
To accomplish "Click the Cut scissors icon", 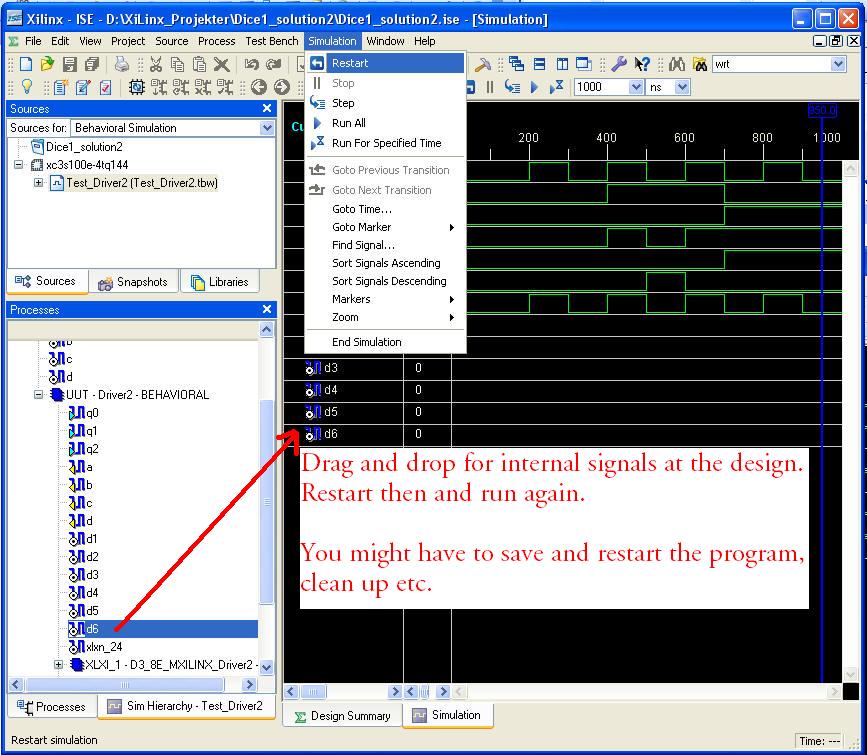I will pos(156,64).
